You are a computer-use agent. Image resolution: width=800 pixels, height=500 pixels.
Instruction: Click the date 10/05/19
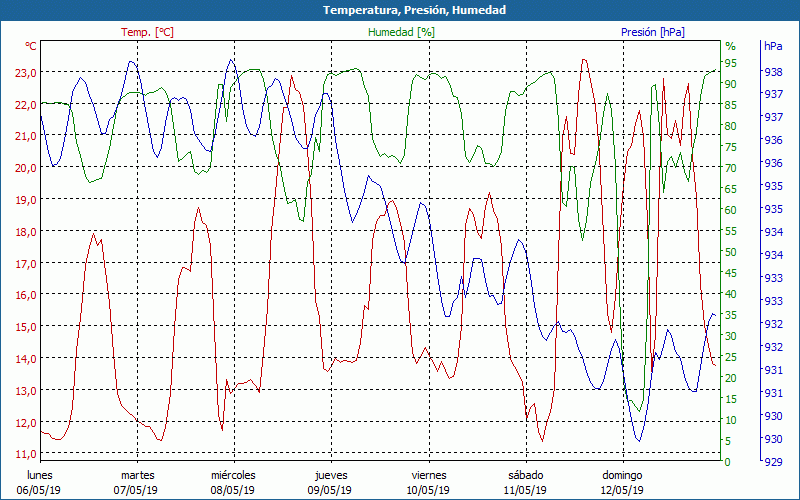(x=428, y=490)
